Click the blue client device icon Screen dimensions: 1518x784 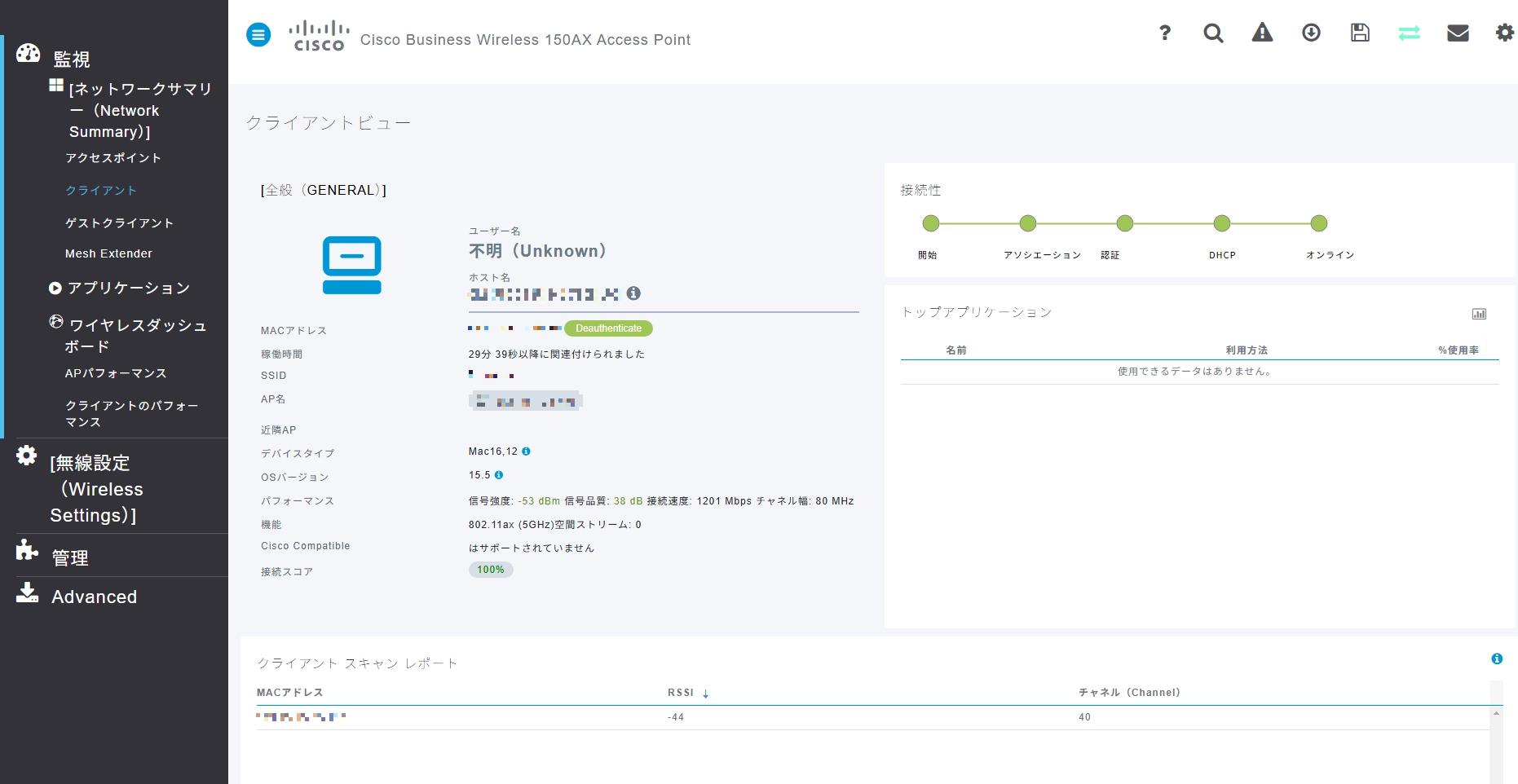click(x=351, y=265)
